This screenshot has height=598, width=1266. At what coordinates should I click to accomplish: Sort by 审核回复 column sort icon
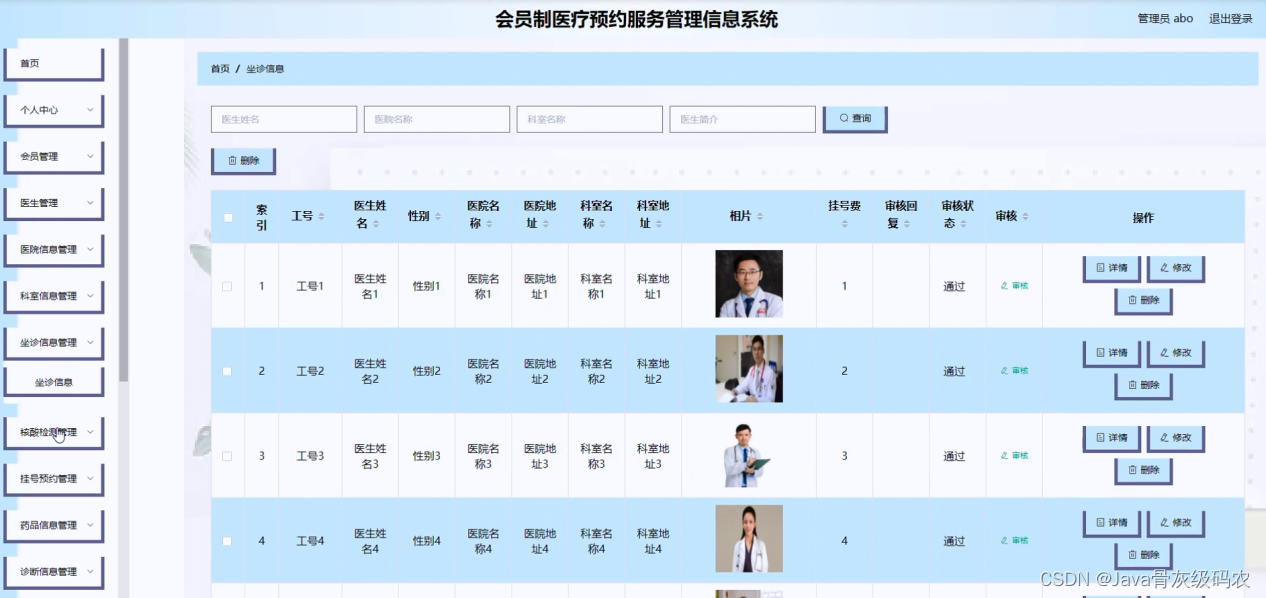906,224
